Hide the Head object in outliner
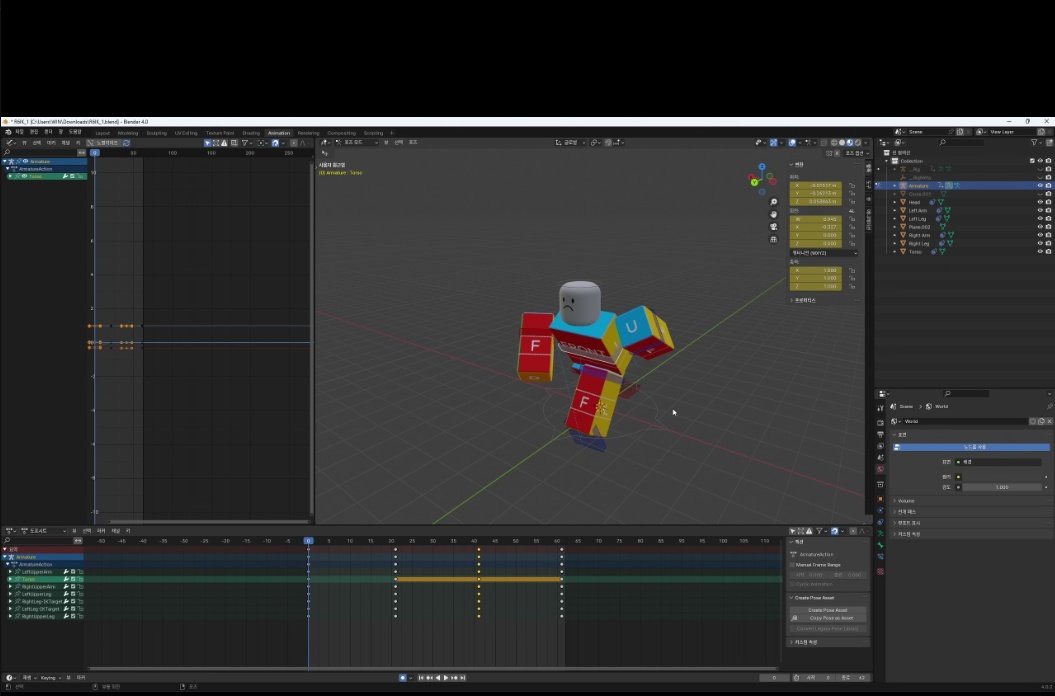 point(1040,202)
